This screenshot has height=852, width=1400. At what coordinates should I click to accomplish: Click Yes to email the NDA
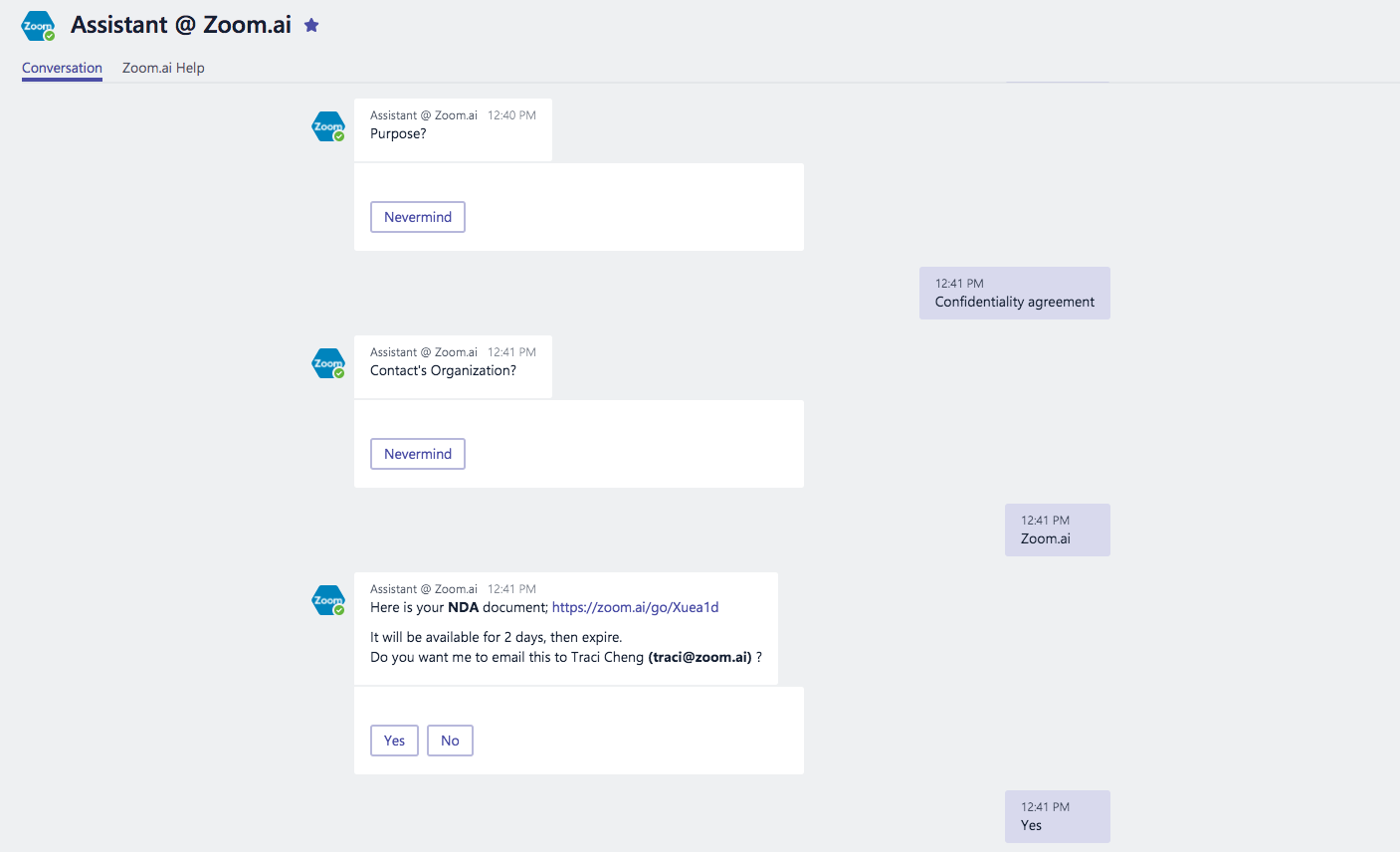[x=394, y=741]
